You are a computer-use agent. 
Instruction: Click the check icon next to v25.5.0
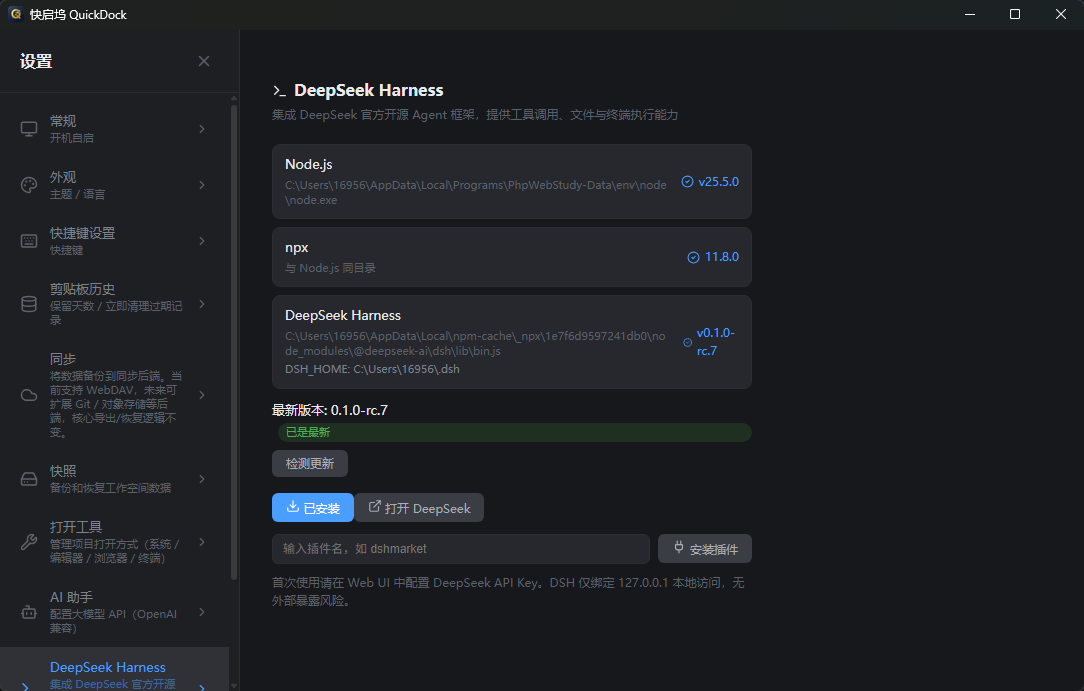(x=687, y=182)
